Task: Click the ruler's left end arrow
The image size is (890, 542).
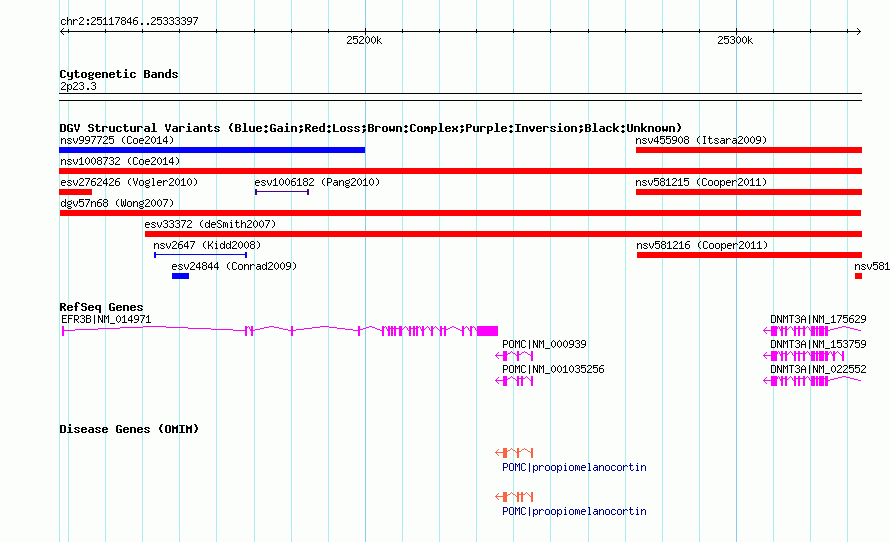Action: click(63, 32)
